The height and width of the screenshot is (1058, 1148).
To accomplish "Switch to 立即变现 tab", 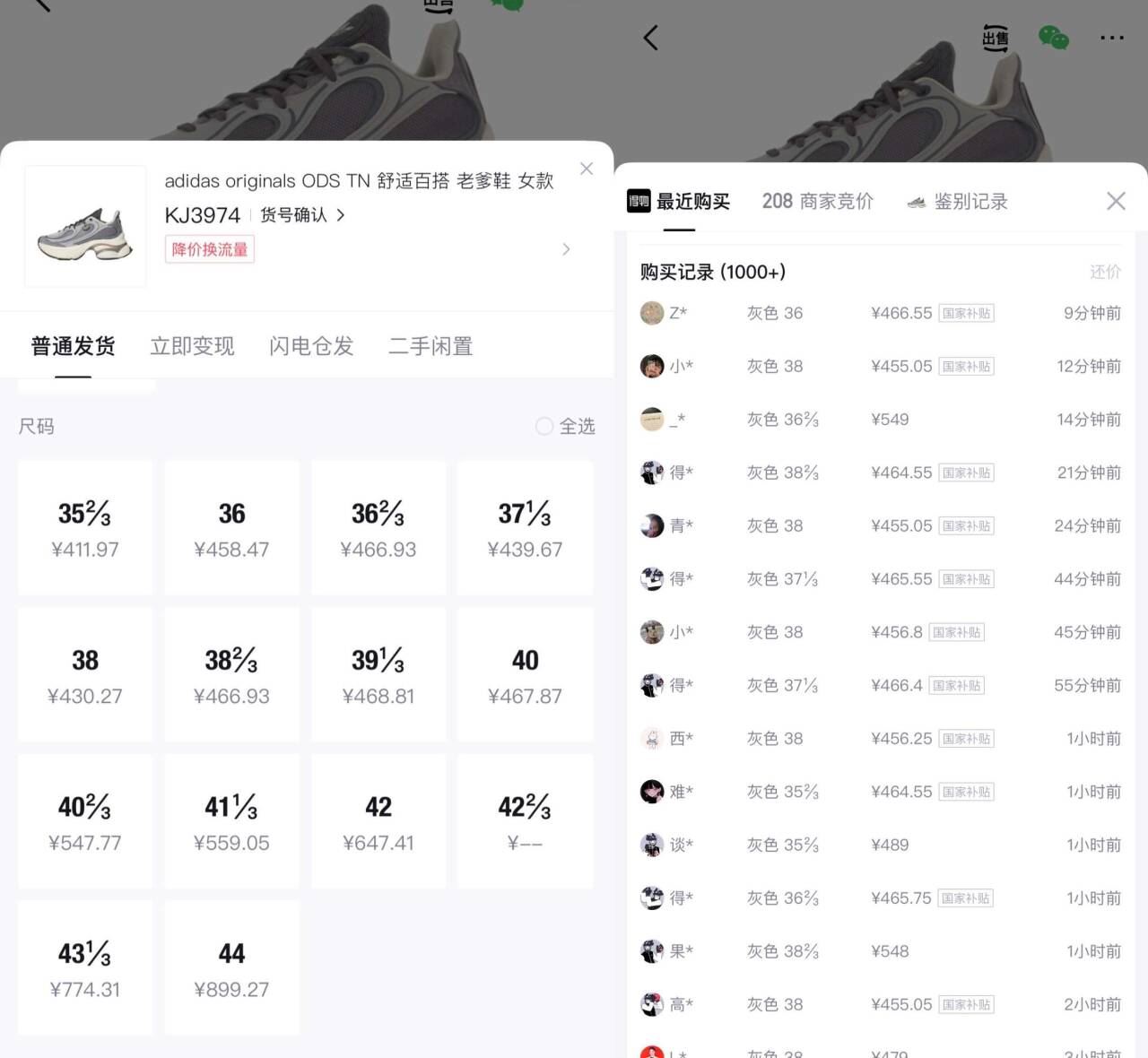I will 192,346.
